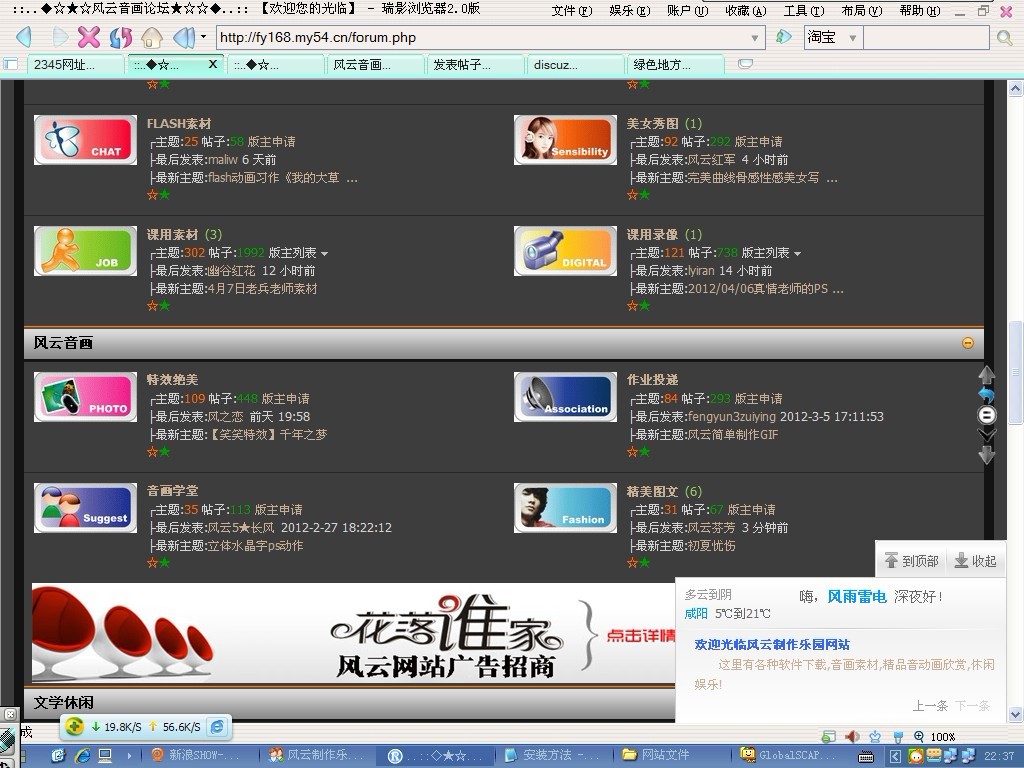This screenshot has height=768, width=1024.
Task: Click the search text box beside 淘宝
Action: (926, 37)
